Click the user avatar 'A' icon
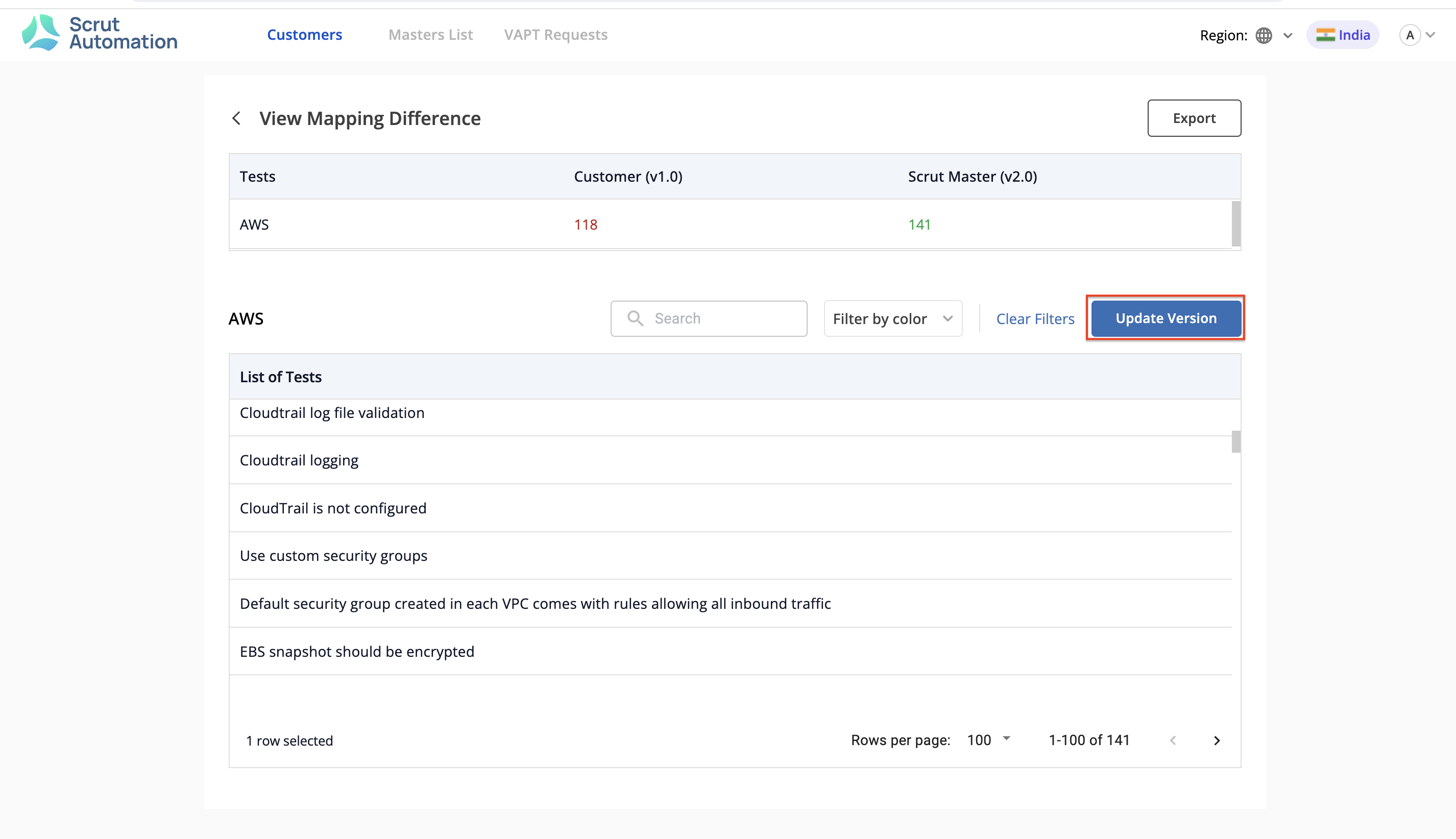The width and height of the screenshot is (1456, 839). [1410, 35]
